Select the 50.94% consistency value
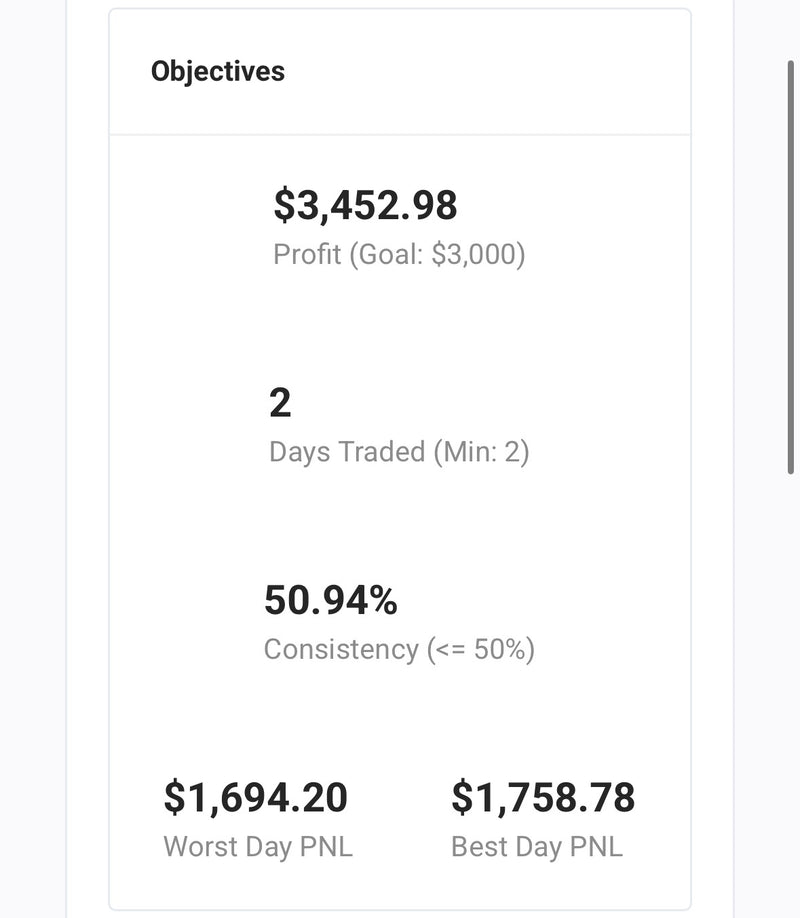This screenshot has height=918, width=800. click(331, 601)
